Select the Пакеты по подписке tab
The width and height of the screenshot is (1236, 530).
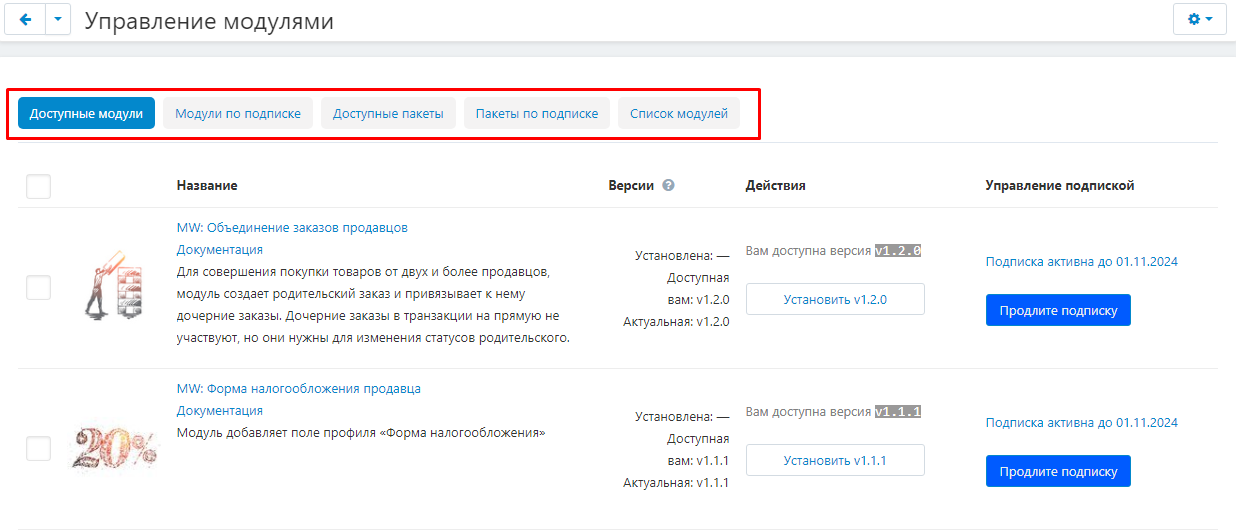pyautogui.click(x=536, y=114)
